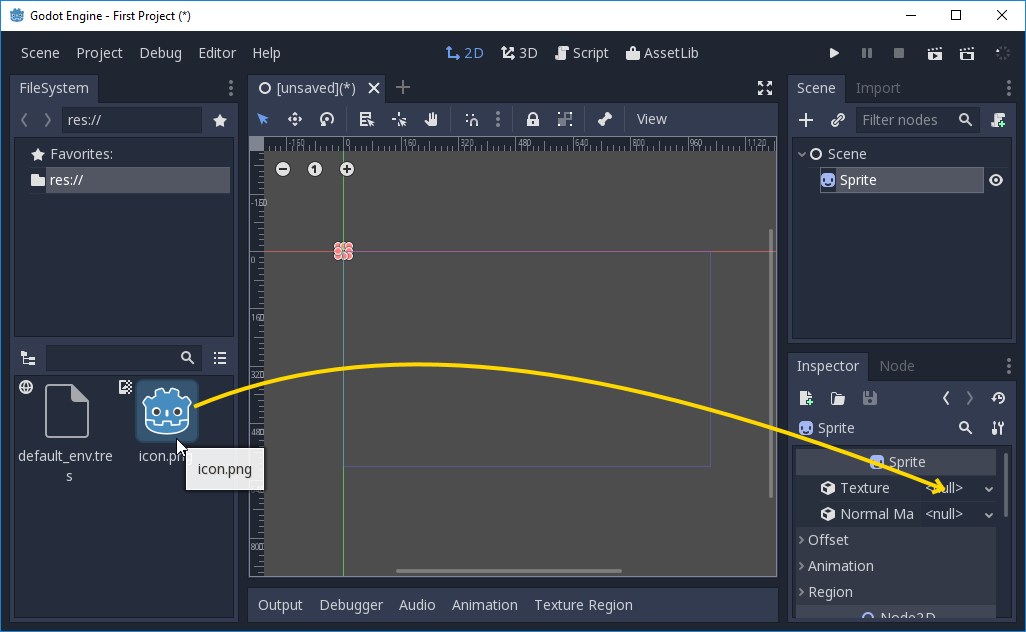Open the Debug menu

pos(160,53)
